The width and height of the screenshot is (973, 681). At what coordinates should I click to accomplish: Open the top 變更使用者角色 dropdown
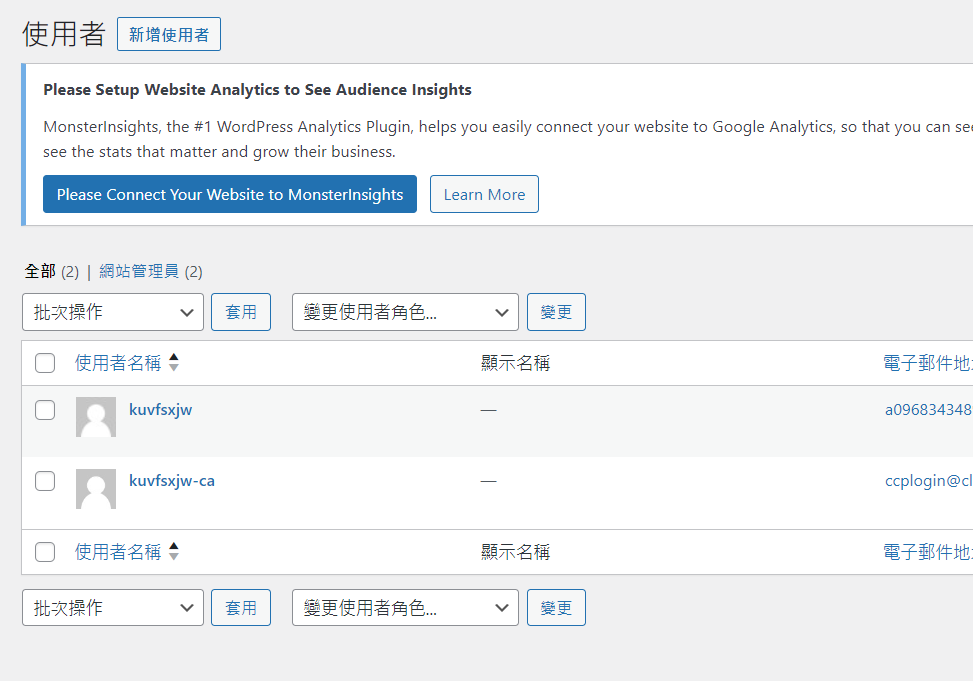(405, 312)
